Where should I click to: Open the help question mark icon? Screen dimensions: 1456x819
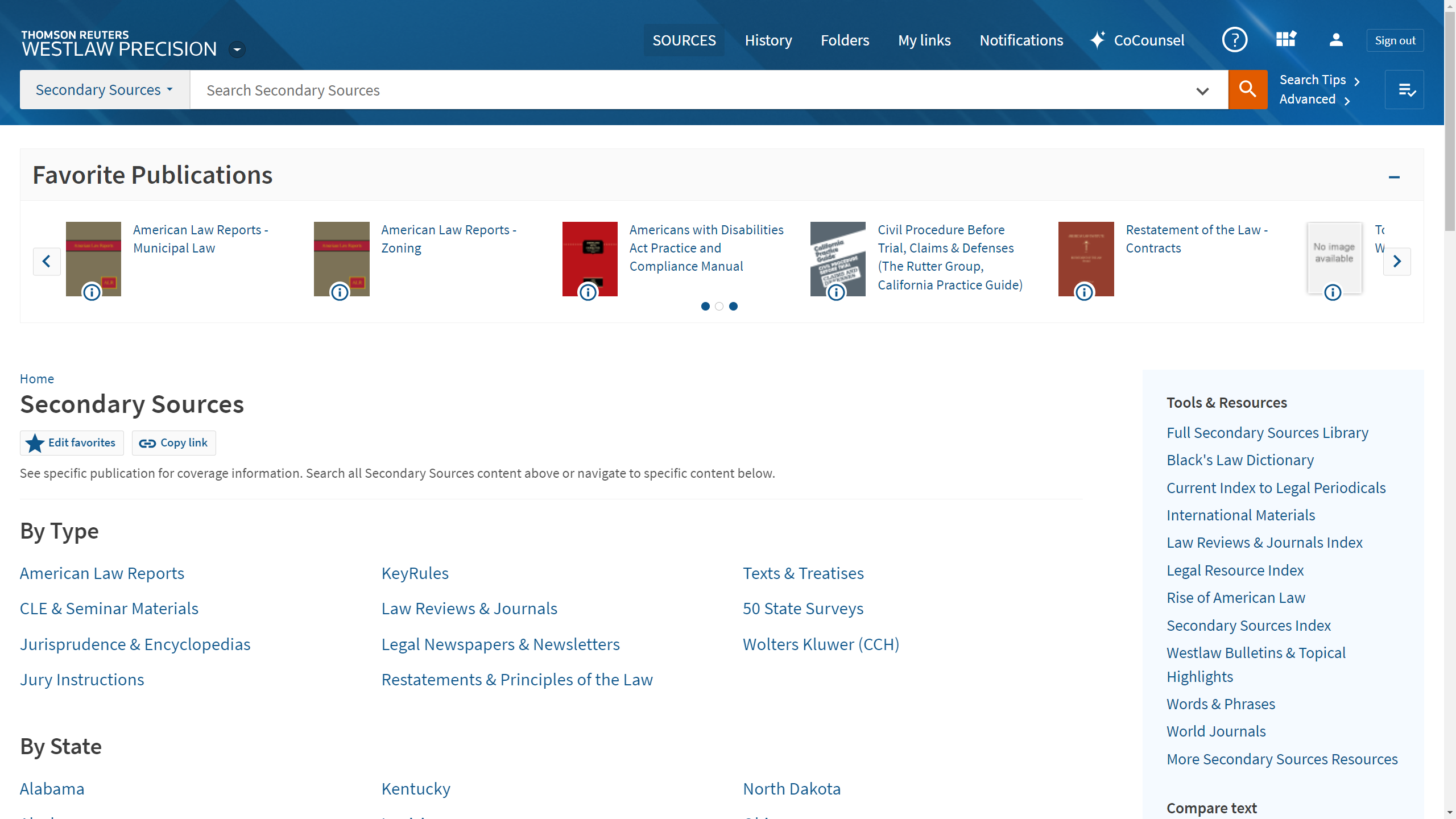coord(1234,40)
